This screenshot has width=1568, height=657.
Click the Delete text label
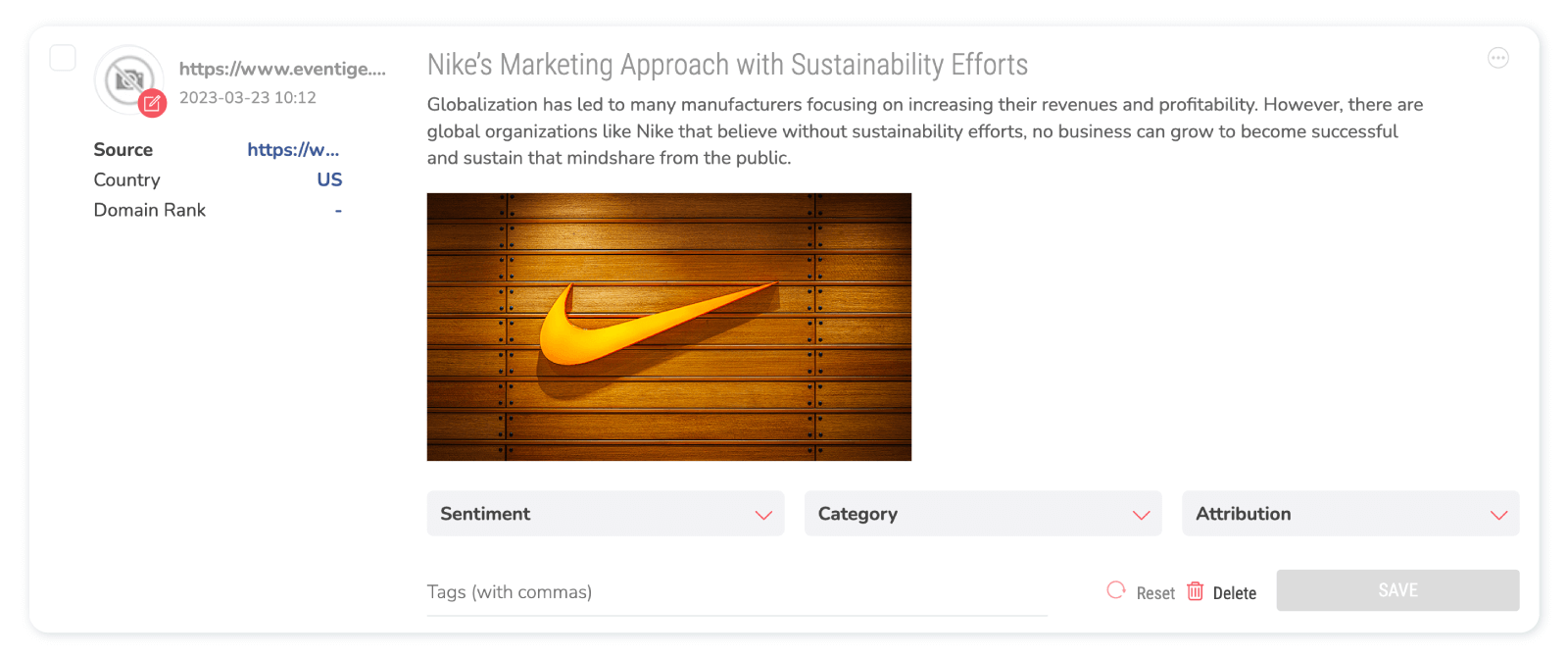tap(1235, 593)
